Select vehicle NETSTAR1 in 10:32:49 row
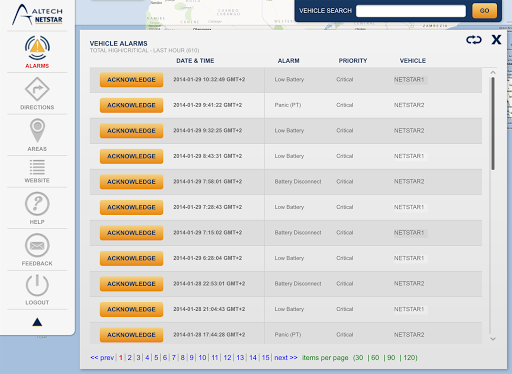Viewport: 512px width, 374px height. point(409,80)
